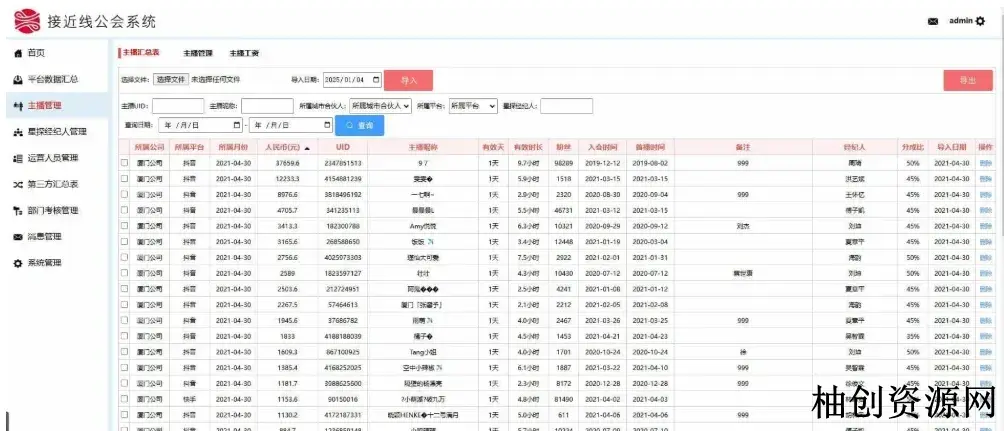Click the 运营人员管理 sidebar icon
The image size is (1004, 431).
pos(17,158)
